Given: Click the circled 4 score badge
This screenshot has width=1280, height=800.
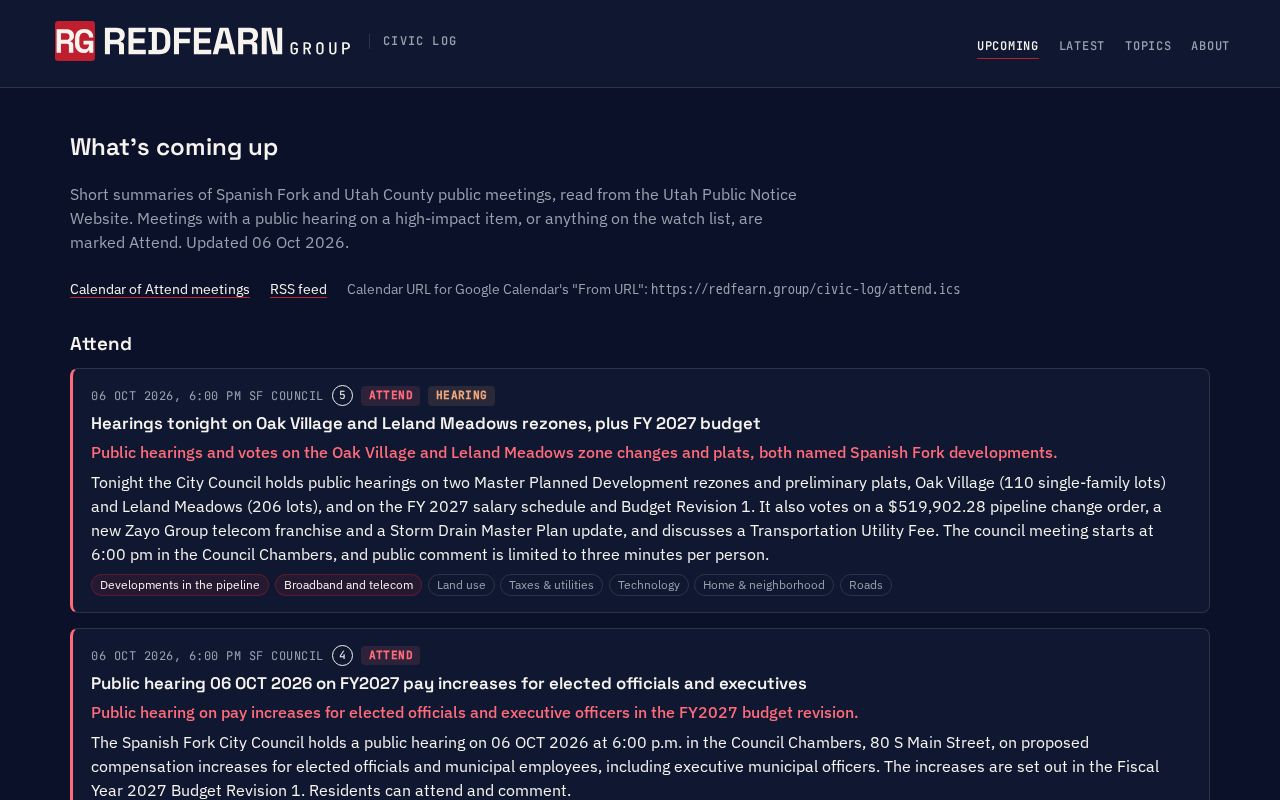Looking at the screenshot, I should tap(342, 655).
